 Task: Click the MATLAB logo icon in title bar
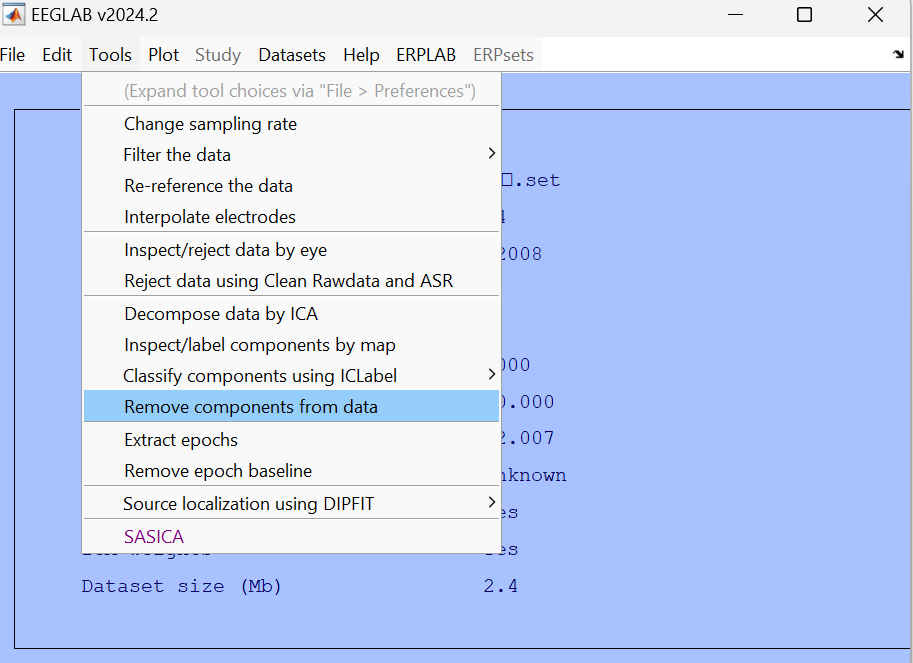tap(13, 15)
